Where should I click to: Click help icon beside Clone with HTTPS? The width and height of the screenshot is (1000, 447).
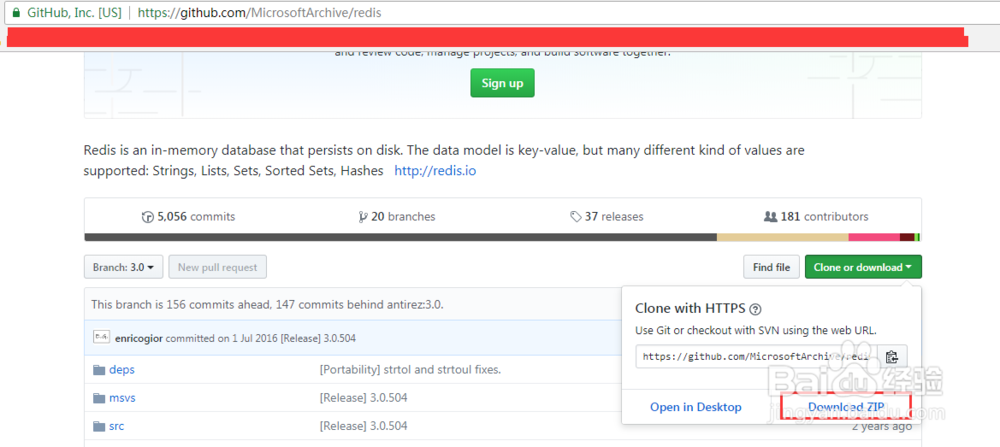click(x=756, y=310)
